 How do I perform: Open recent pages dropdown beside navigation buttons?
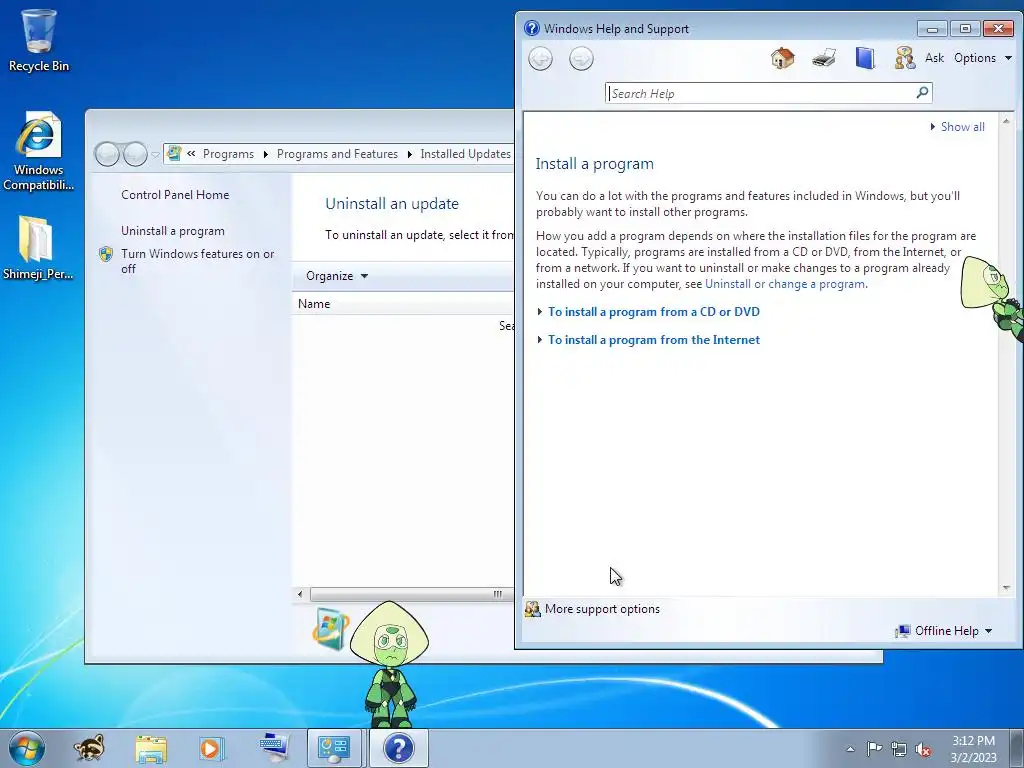[x=155, y=155]
